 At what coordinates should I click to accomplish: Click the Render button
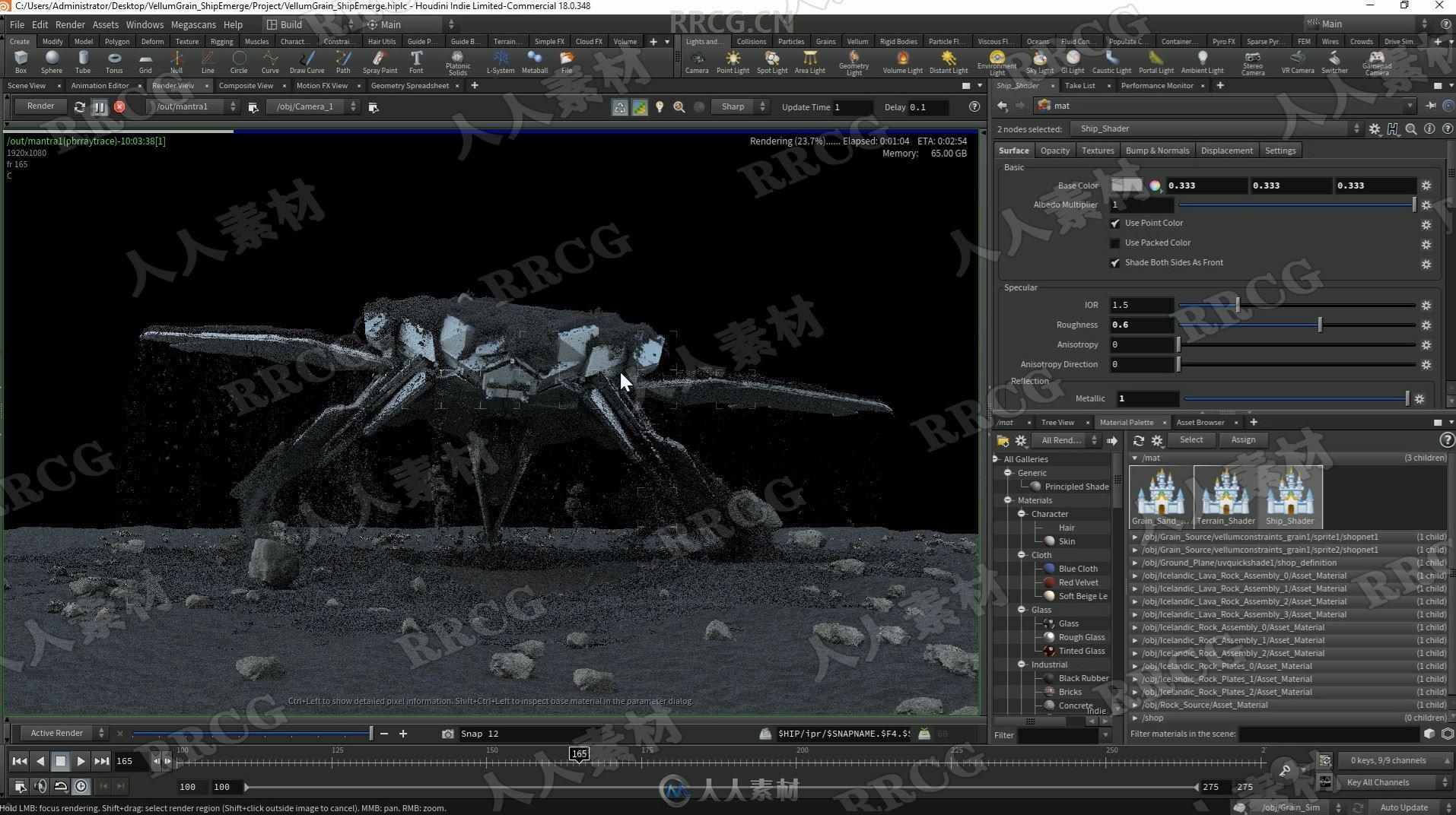pos(40,106)
